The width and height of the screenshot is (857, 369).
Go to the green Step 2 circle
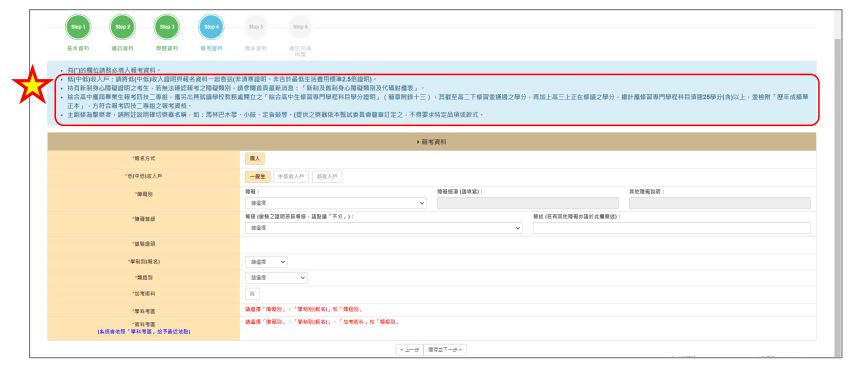point(122,27)
